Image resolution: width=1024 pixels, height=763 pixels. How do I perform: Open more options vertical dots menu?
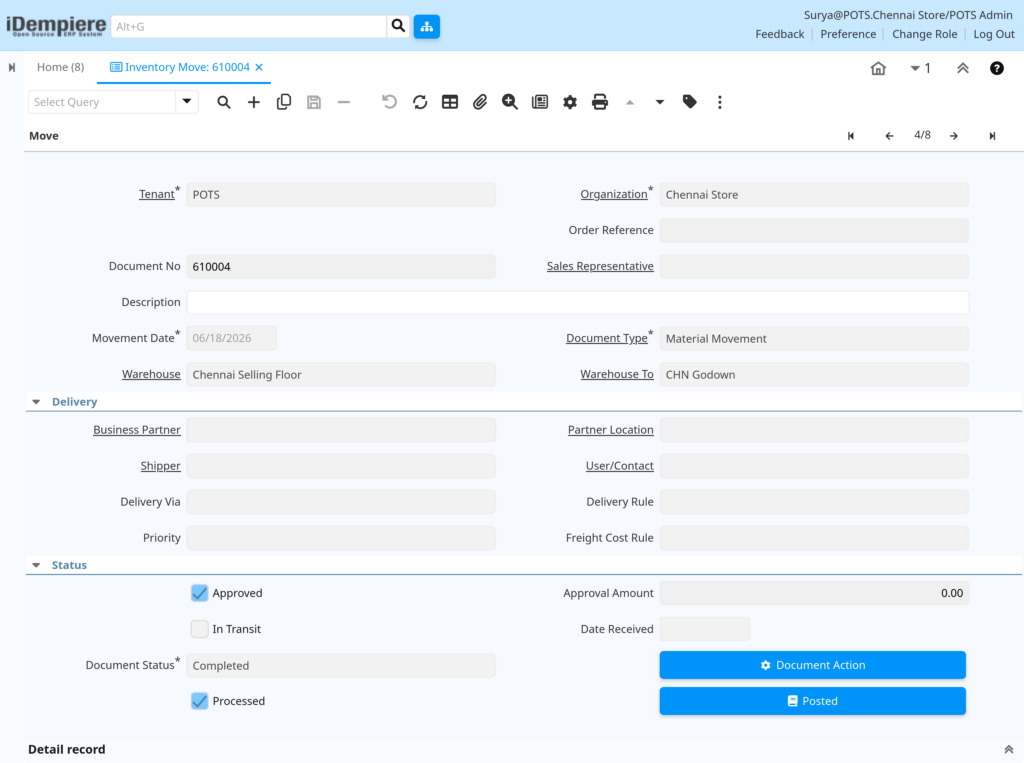[720, 102]
